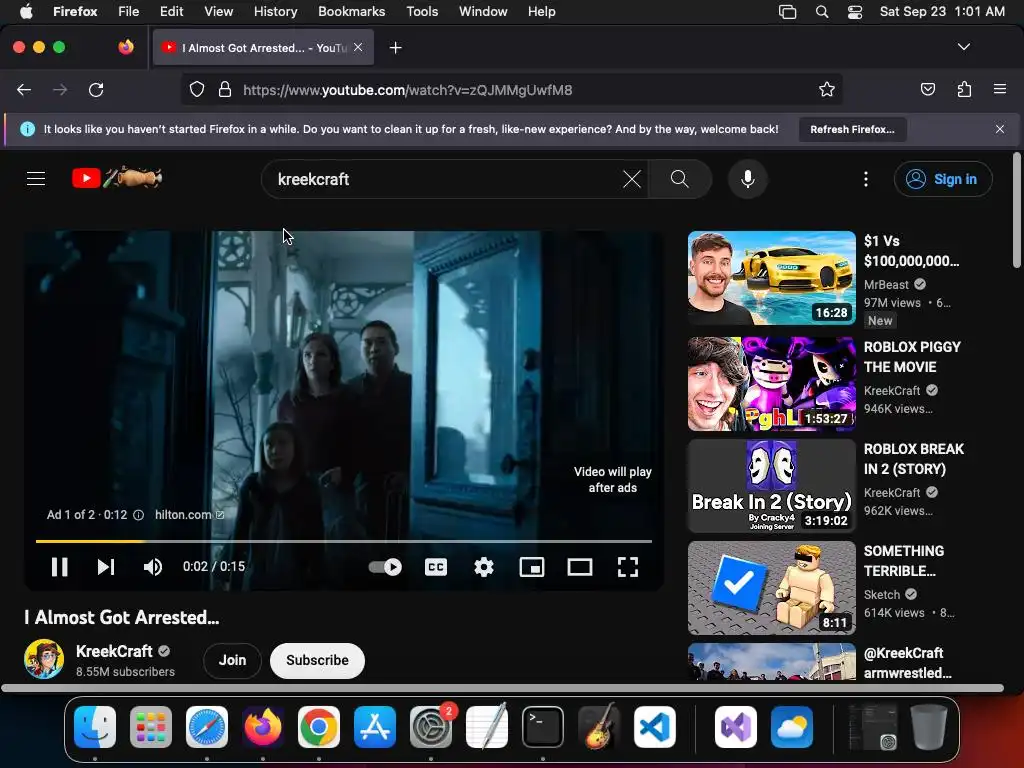Screen dimensions: 1024x768
Task: Click the video progress bar
Action: point(344,541)
